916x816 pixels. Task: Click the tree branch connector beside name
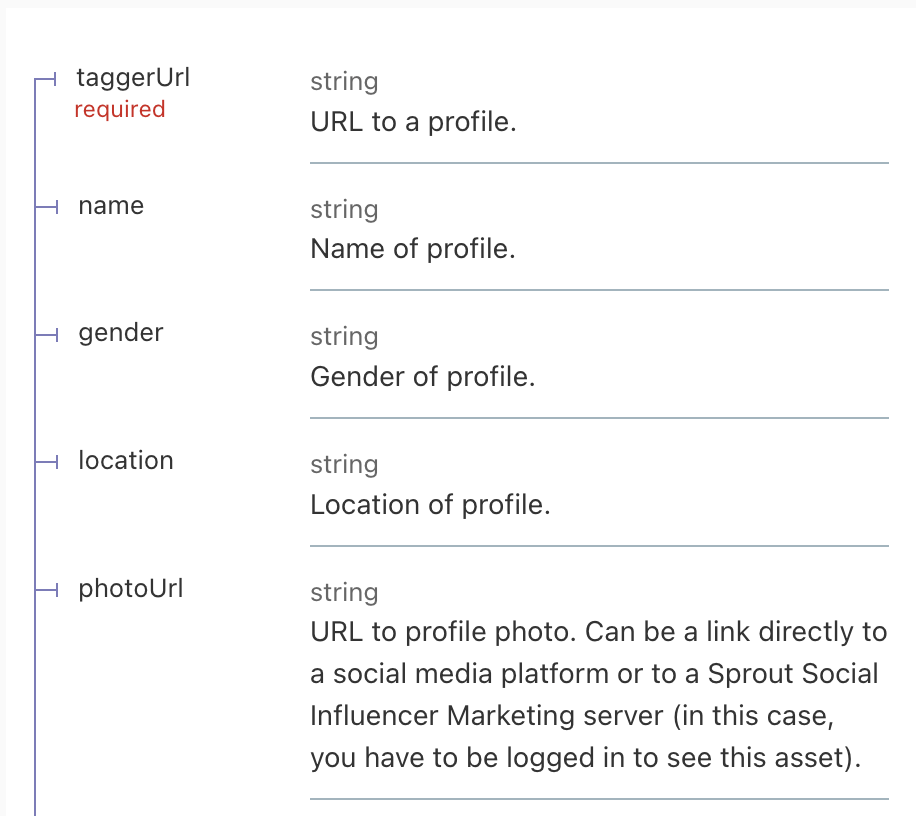[47, 207]
